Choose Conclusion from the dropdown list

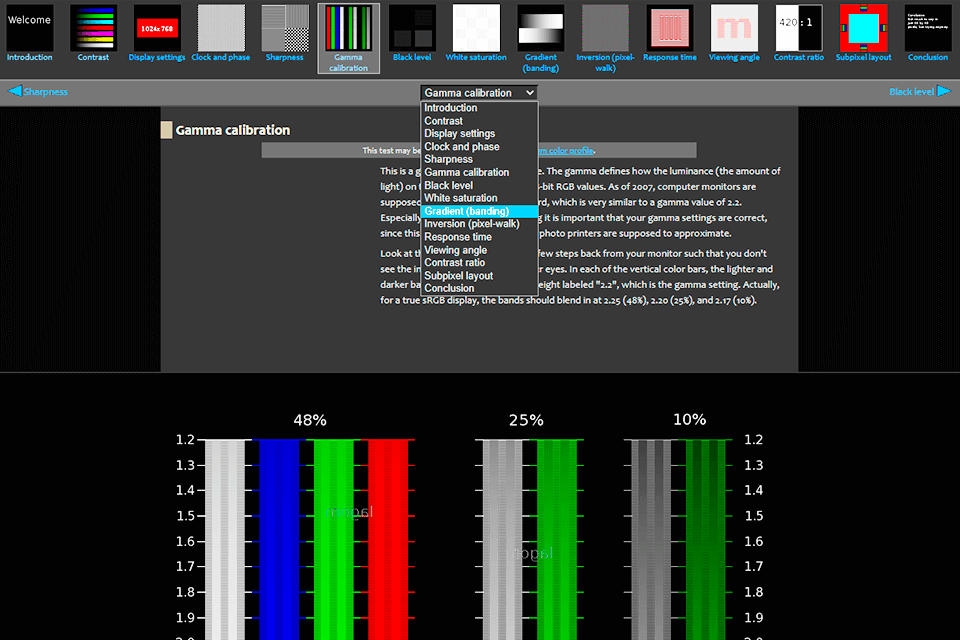tap(449, 288)
